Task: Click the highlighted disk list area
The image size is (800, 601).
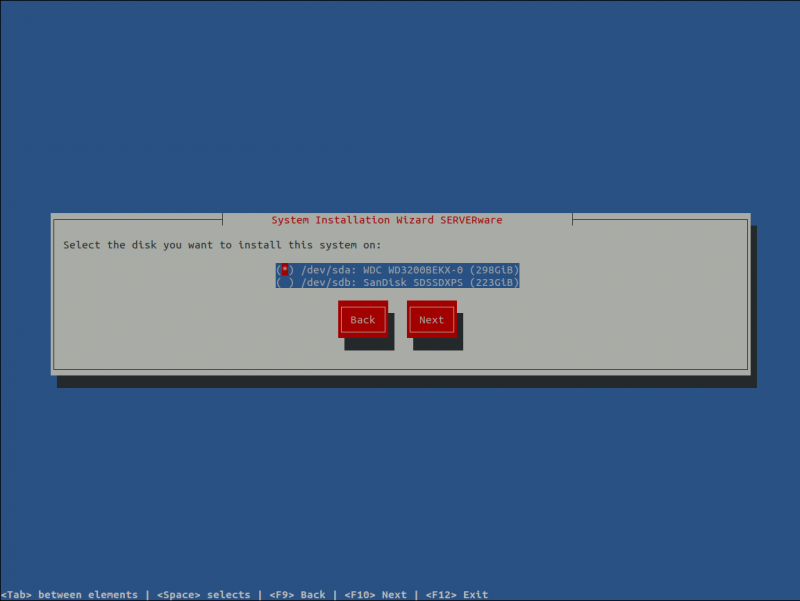Action: click(396, 275)
